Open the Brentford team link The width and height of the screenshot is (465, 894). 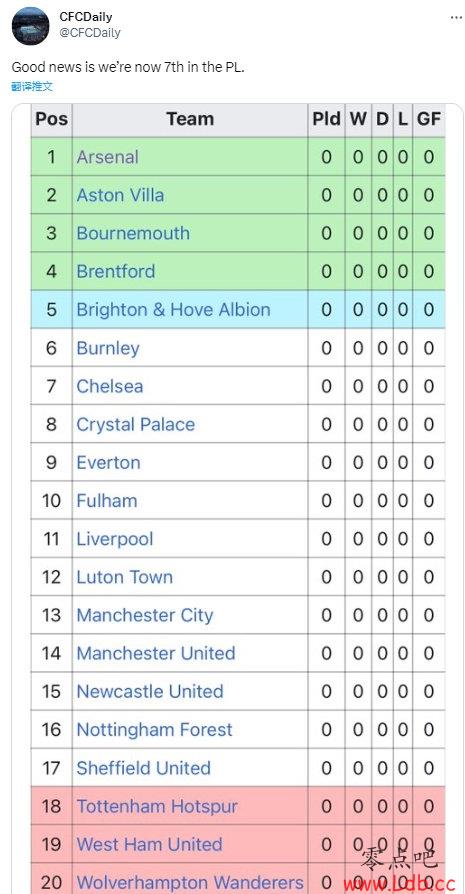(x=116, y=271)
